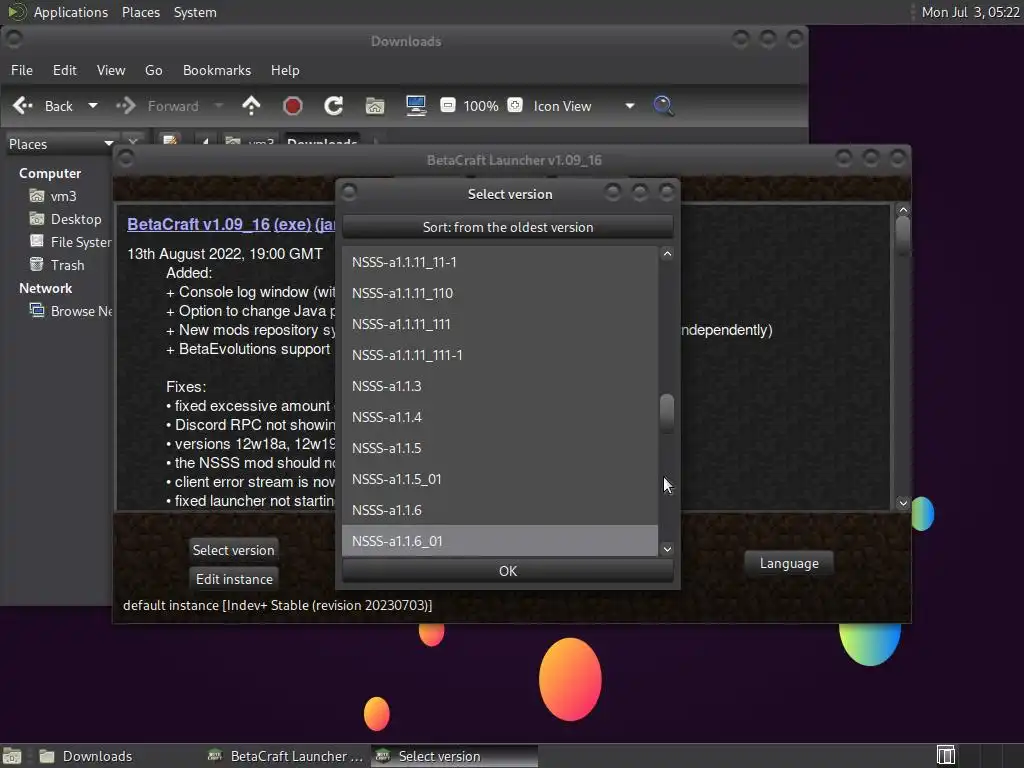The image size is (1024, 768).
Task: Click the red Stop loading icon
Action: pos(293,106)
